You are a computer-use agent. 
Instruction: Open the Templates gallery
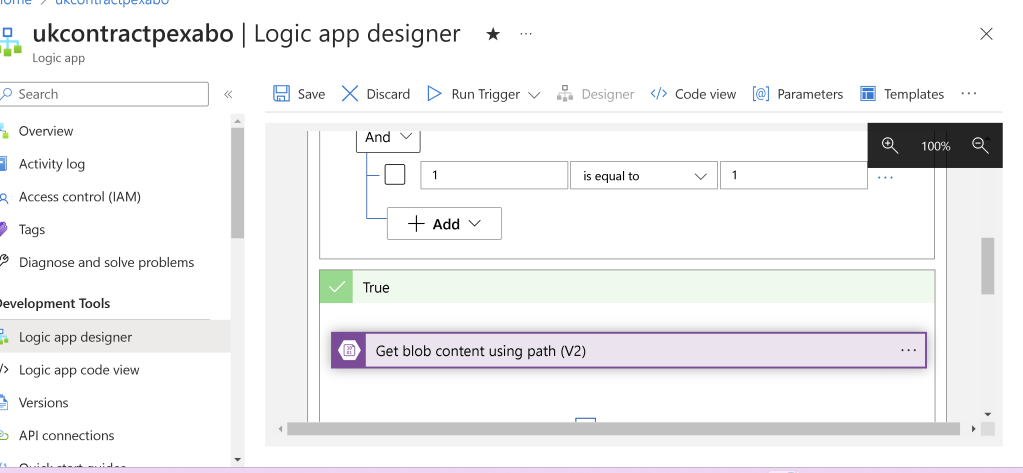[x=913, y=94]
